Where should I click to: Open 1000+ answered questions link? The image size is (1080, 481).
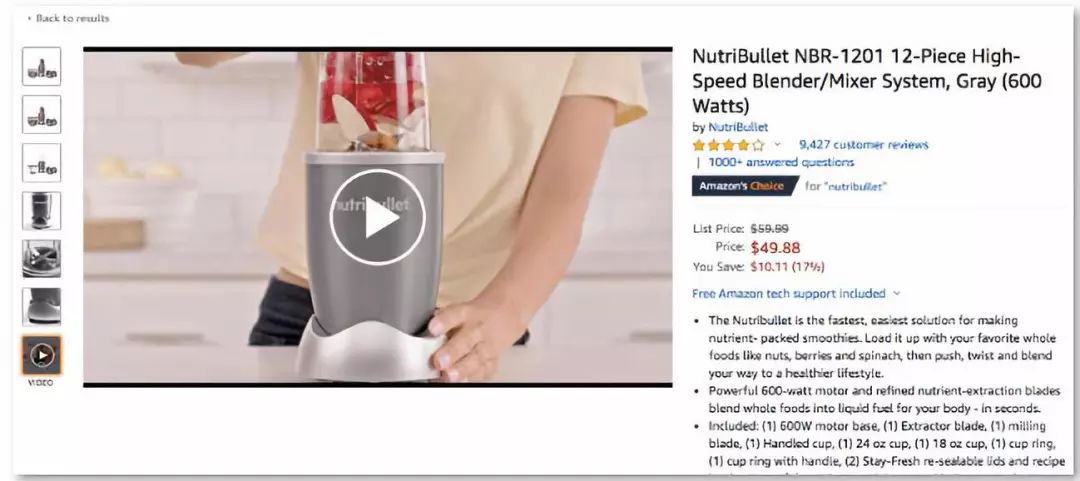tap(781, 163)
